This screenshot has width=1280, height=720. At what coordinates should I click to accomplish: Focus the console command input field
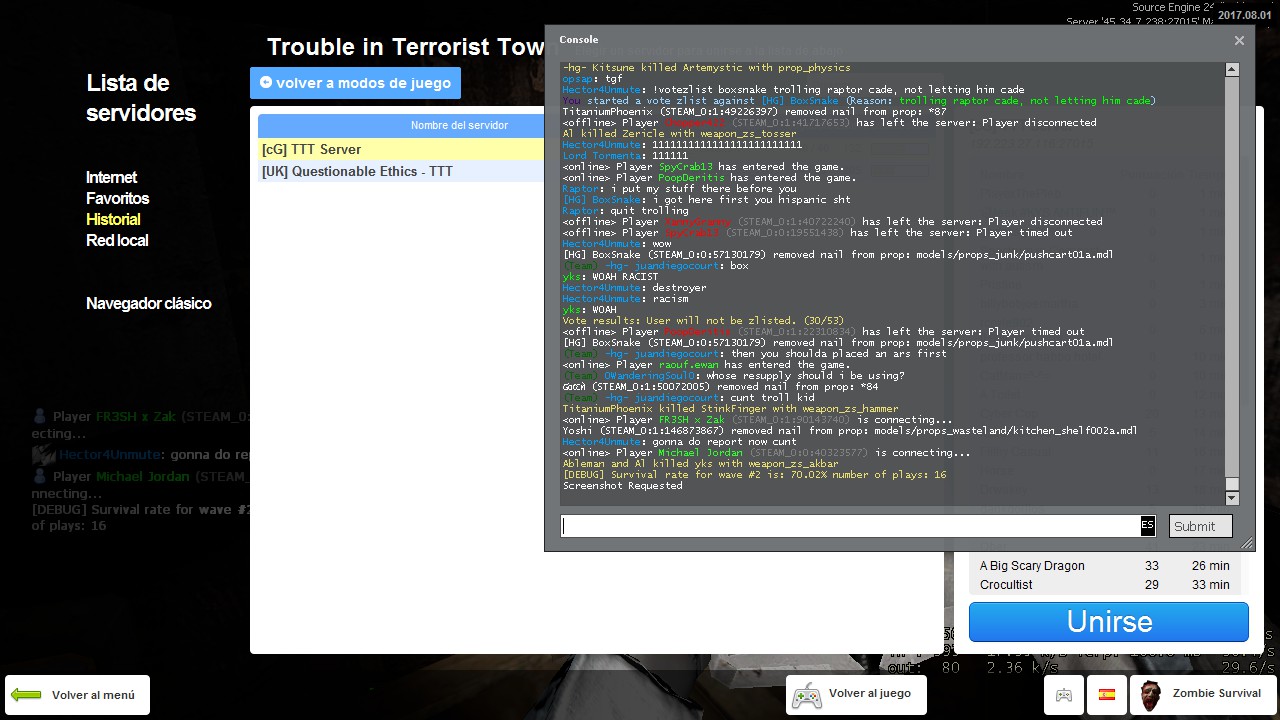point(851,526)
